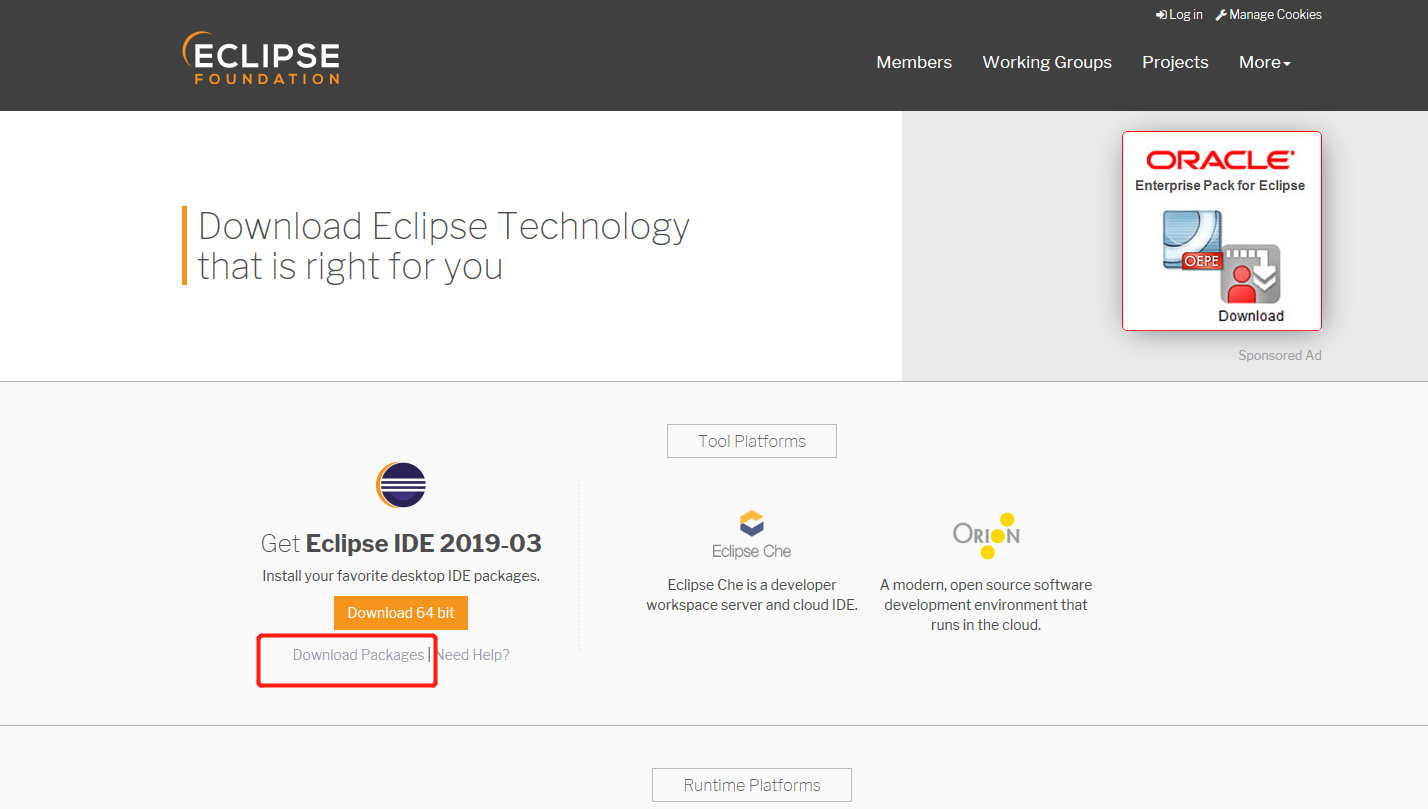Click the Eclipse Che hexagon logo

(751, 523)
